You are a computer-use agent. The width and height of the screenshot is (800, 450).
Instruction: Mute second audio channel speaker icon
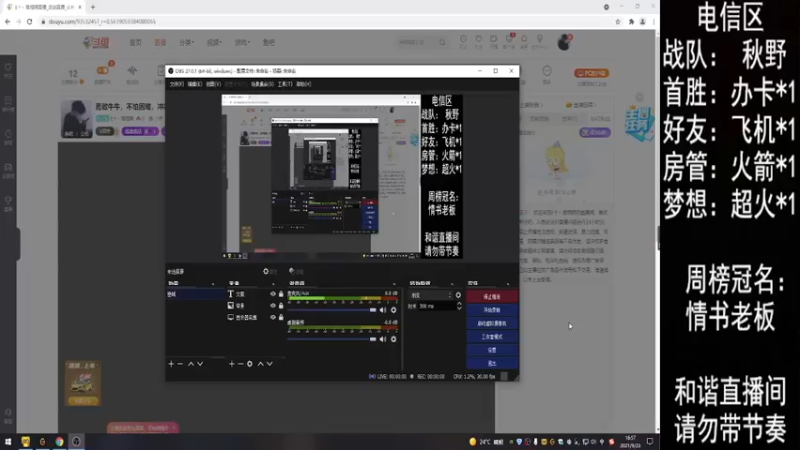click(383, 339)
